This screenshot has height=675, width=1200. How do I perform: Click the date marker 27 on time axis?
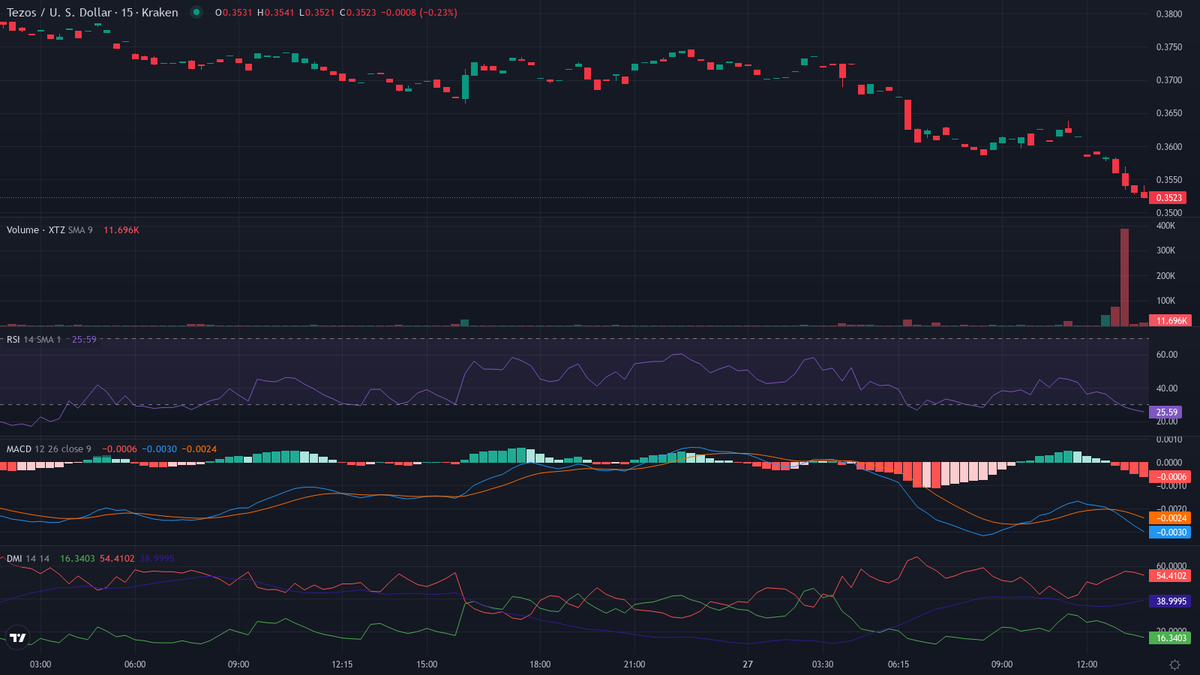pyautogui.click(x=747, y=664)
